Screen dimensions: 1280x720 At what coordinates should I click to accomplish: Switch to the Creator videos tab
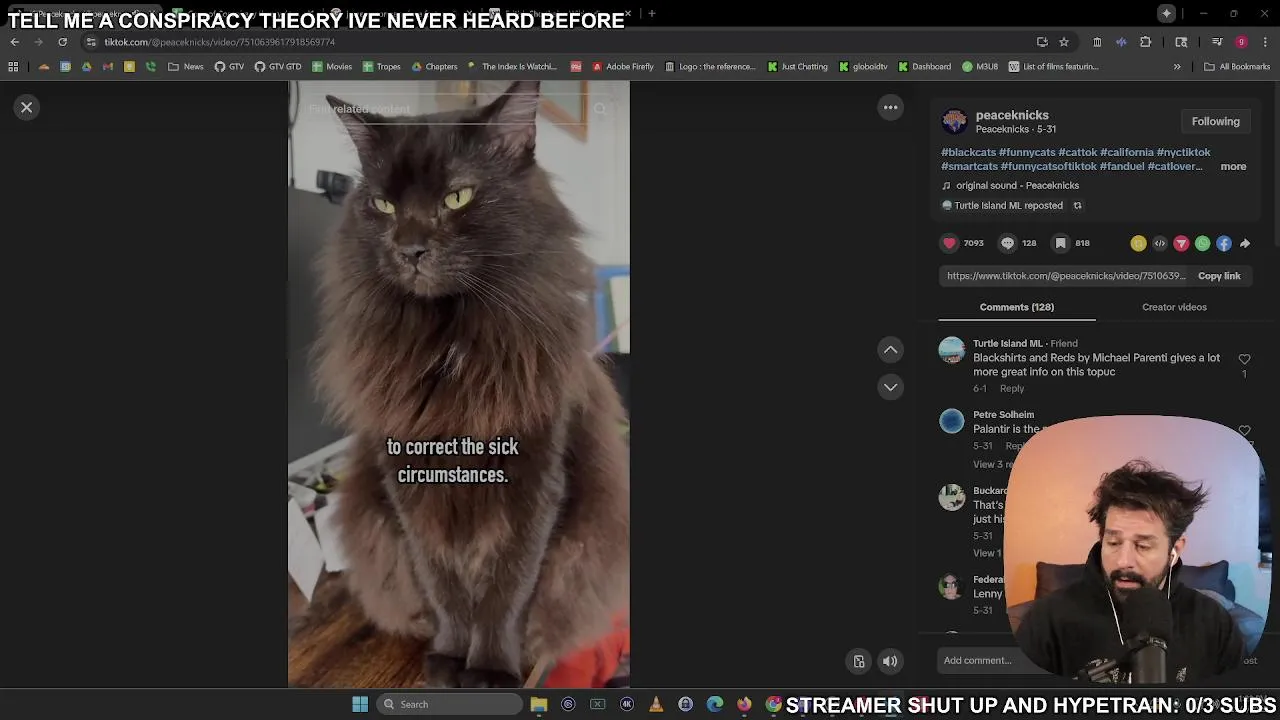(x=1174, y=307)
